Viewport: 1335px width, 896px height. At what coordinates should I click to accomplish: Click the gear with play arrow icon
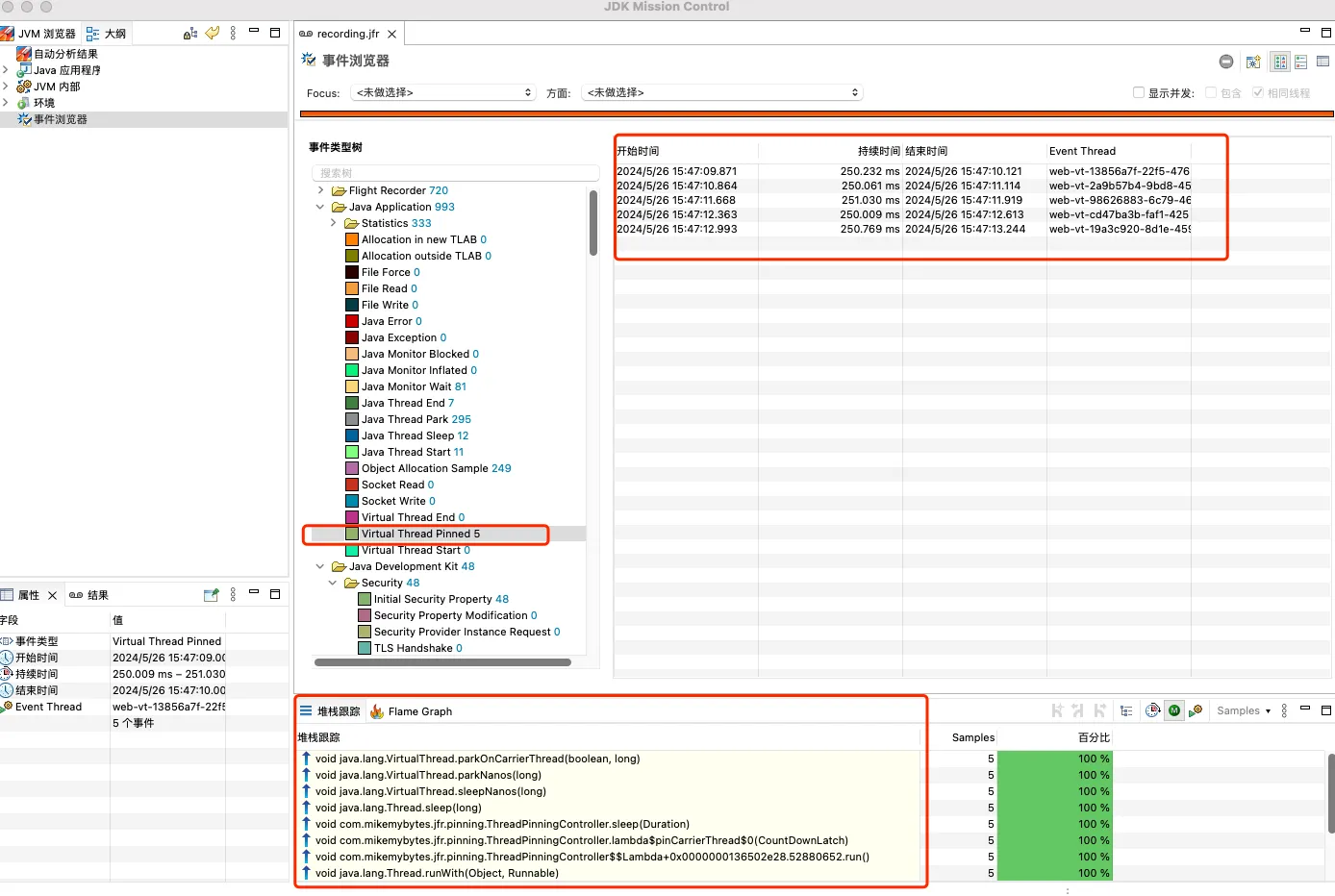coord(1196,711)
